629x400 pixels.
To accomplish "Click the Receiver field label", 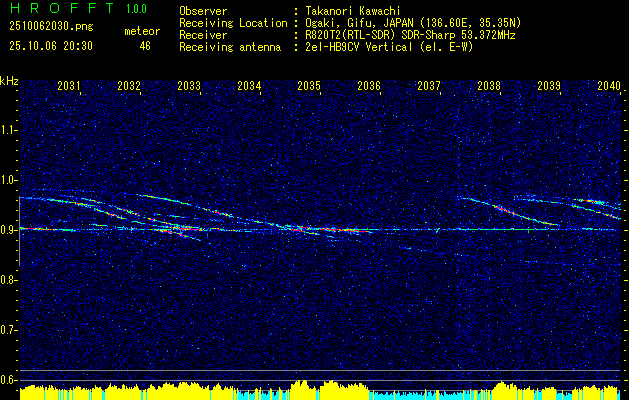I will tap(203, 35).
